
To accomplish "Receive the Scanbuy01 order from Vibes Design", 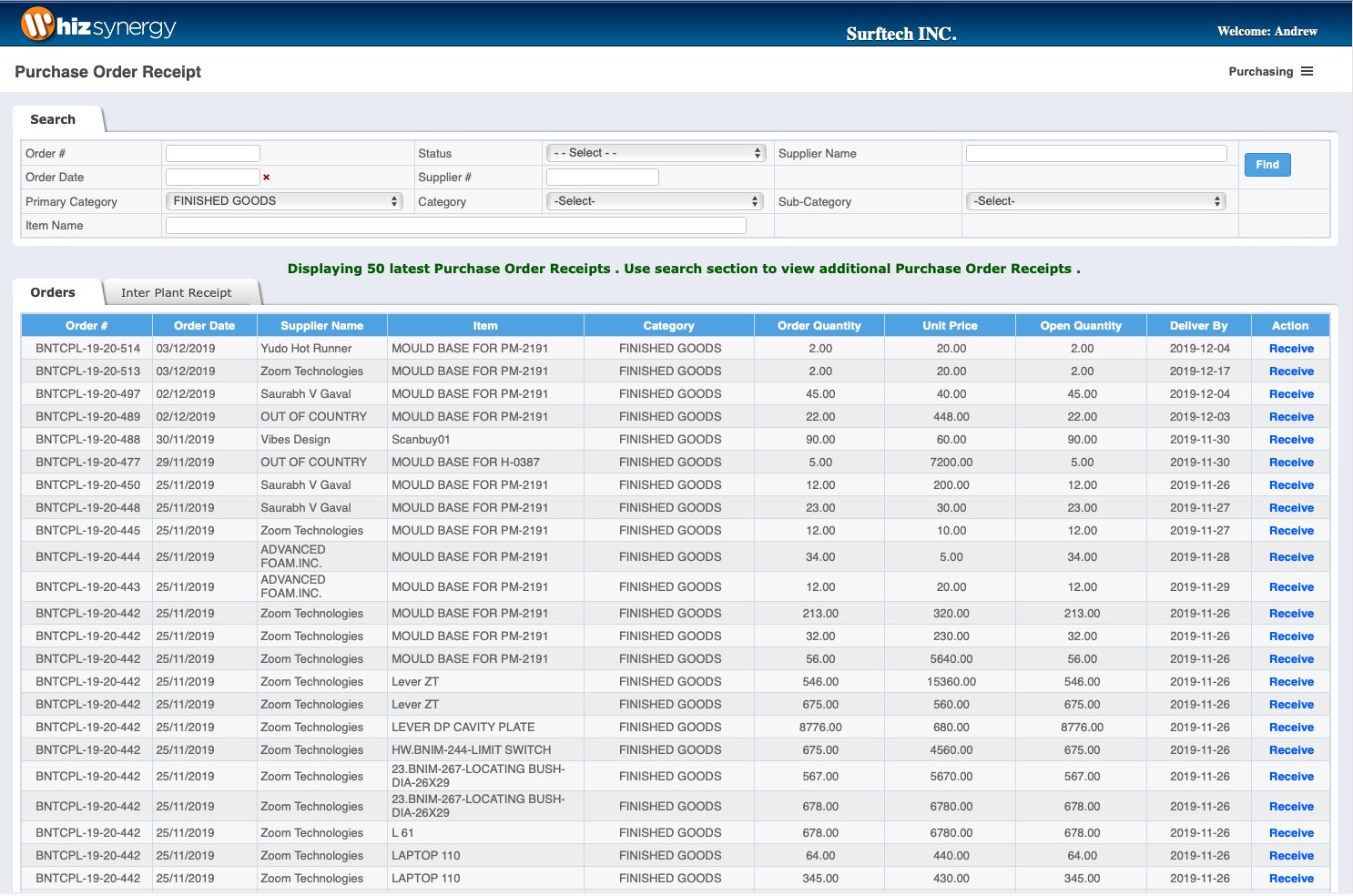I will (1290, 440).
